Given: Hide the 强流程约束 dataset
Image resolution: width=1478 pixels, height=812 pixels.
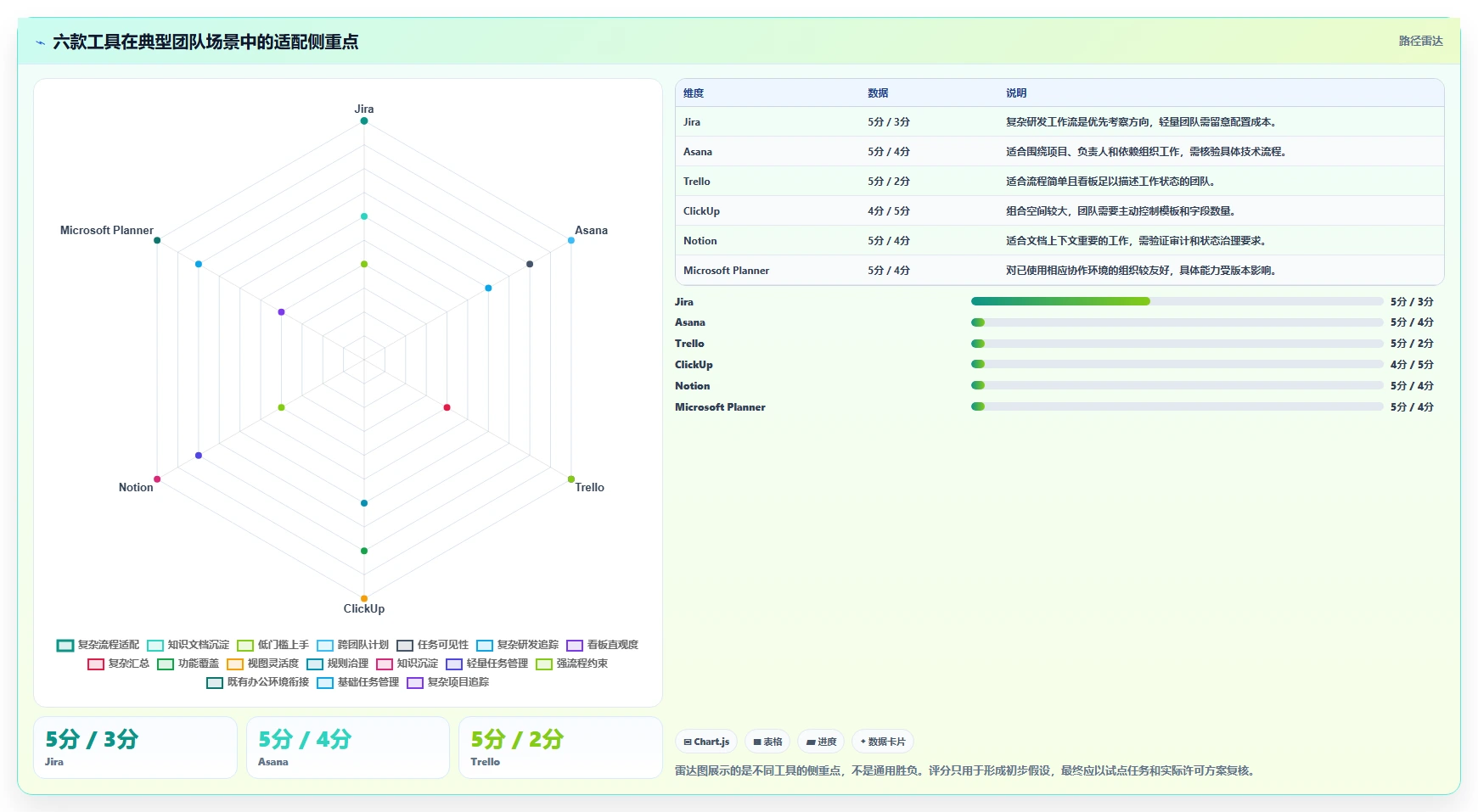Looking at the screenshot, I should [x=571, y=664].
